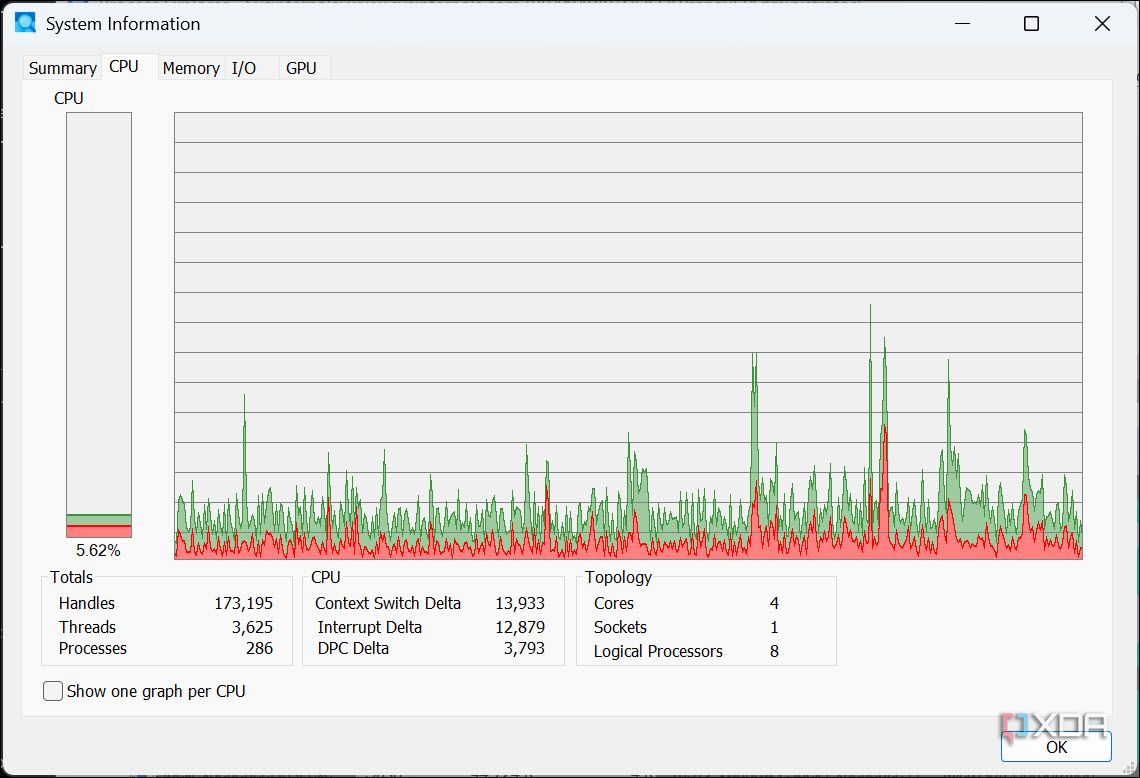The image size is (1140, 778).
Task: Switch to the Summary tab
Action: pos(62,68)
